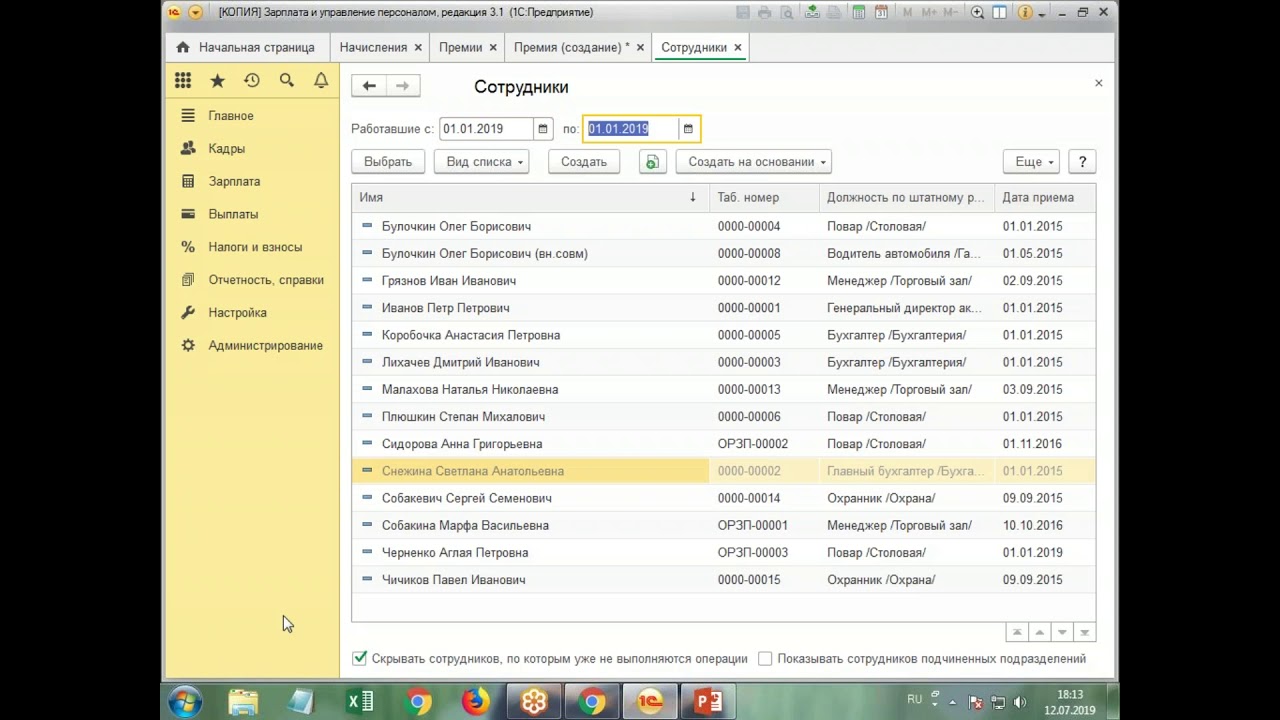Toggle the window panels layout icon

click(999, 13)
